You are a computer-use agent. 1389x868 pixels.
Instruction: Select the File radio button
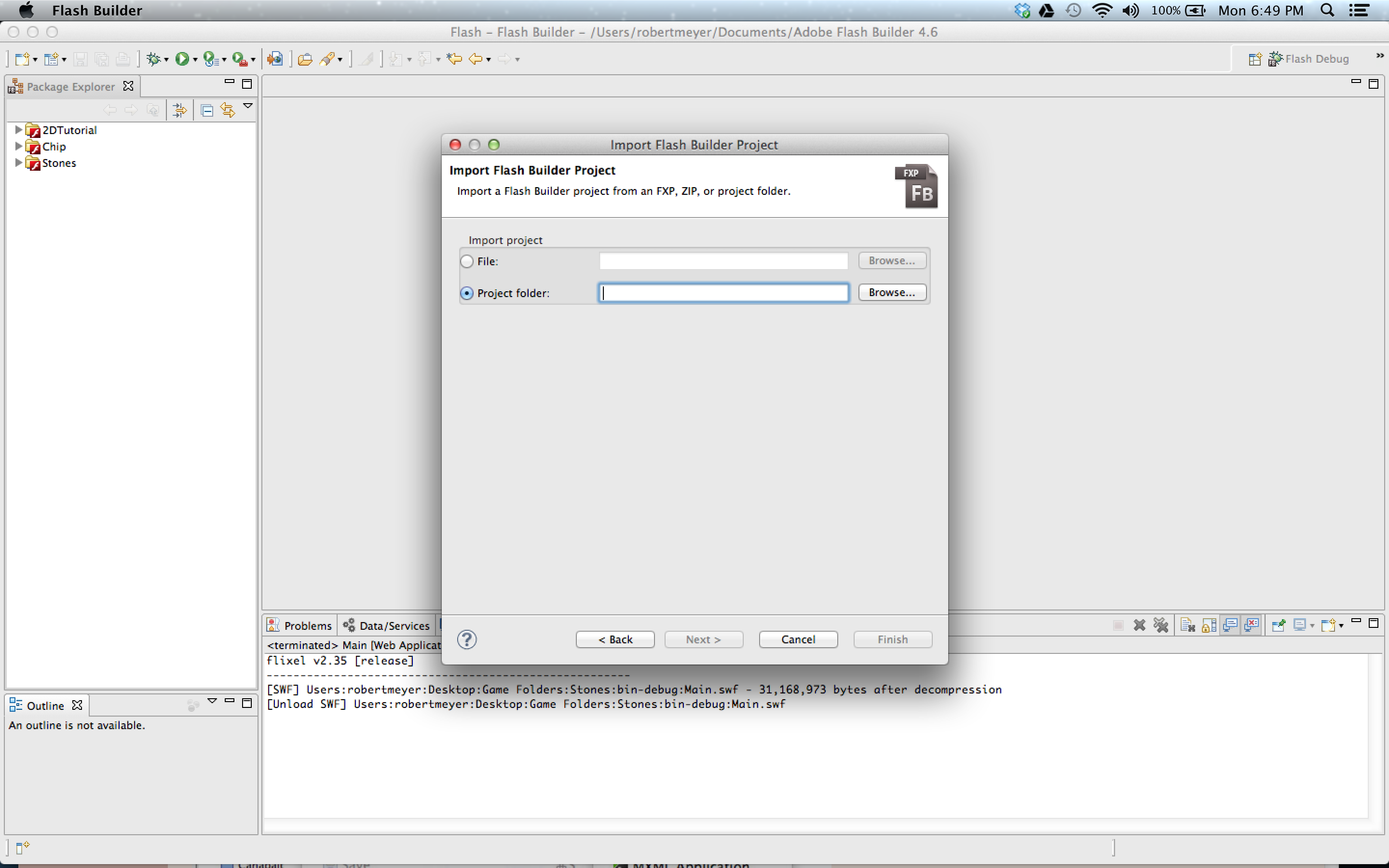coord(467,261)
